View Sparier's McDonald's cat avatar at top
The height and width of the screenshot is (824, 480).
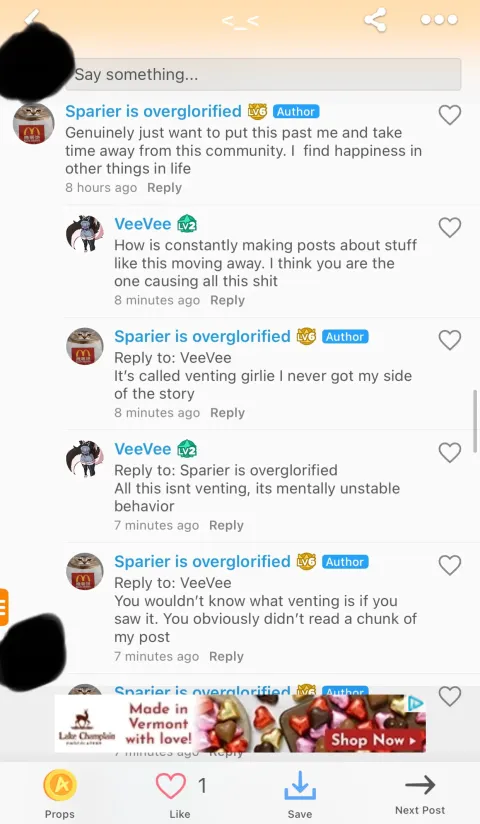tap(34, 123)
